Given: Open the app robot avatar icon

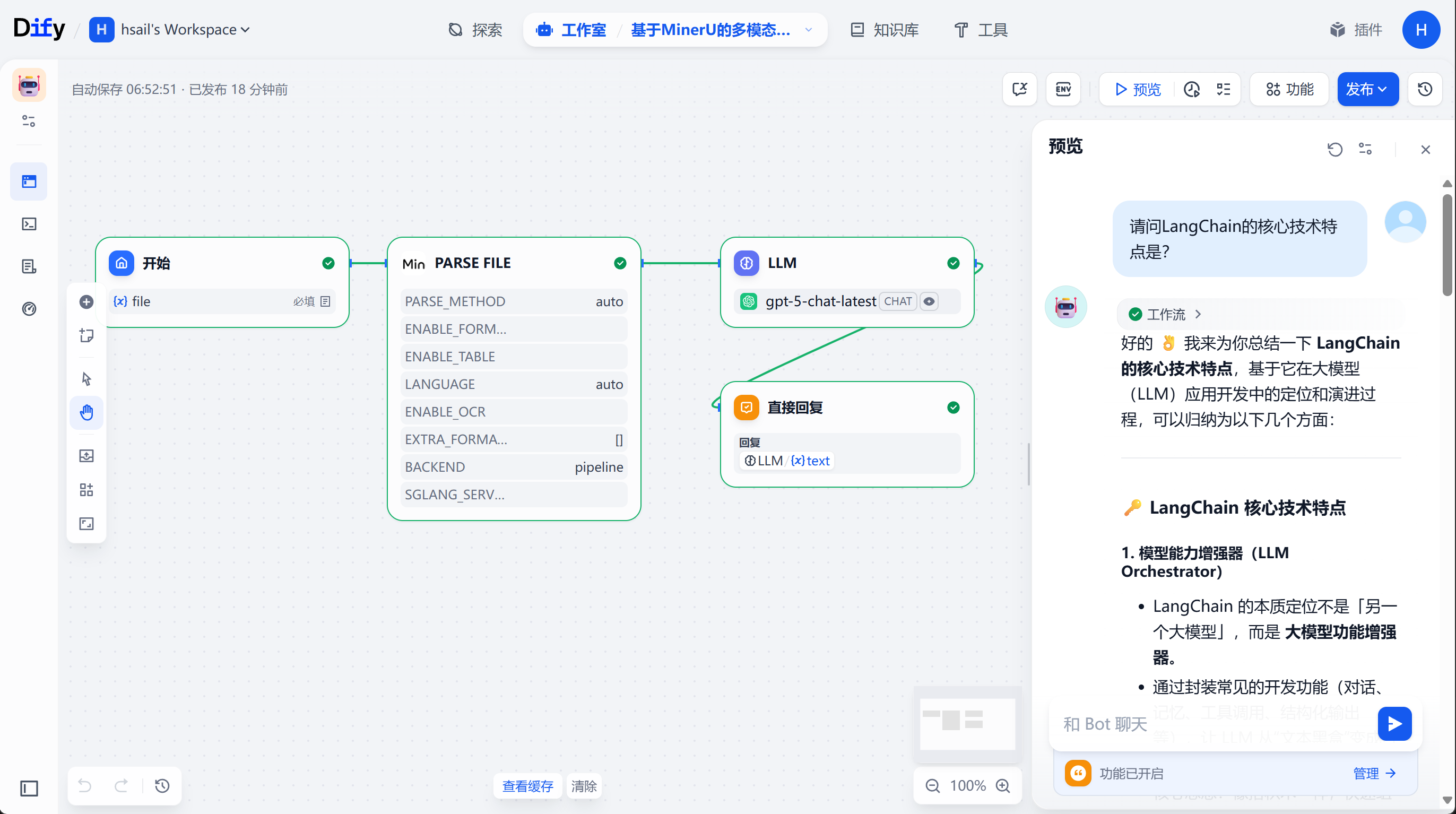Looking at the screenshot, I should (29, 85).
